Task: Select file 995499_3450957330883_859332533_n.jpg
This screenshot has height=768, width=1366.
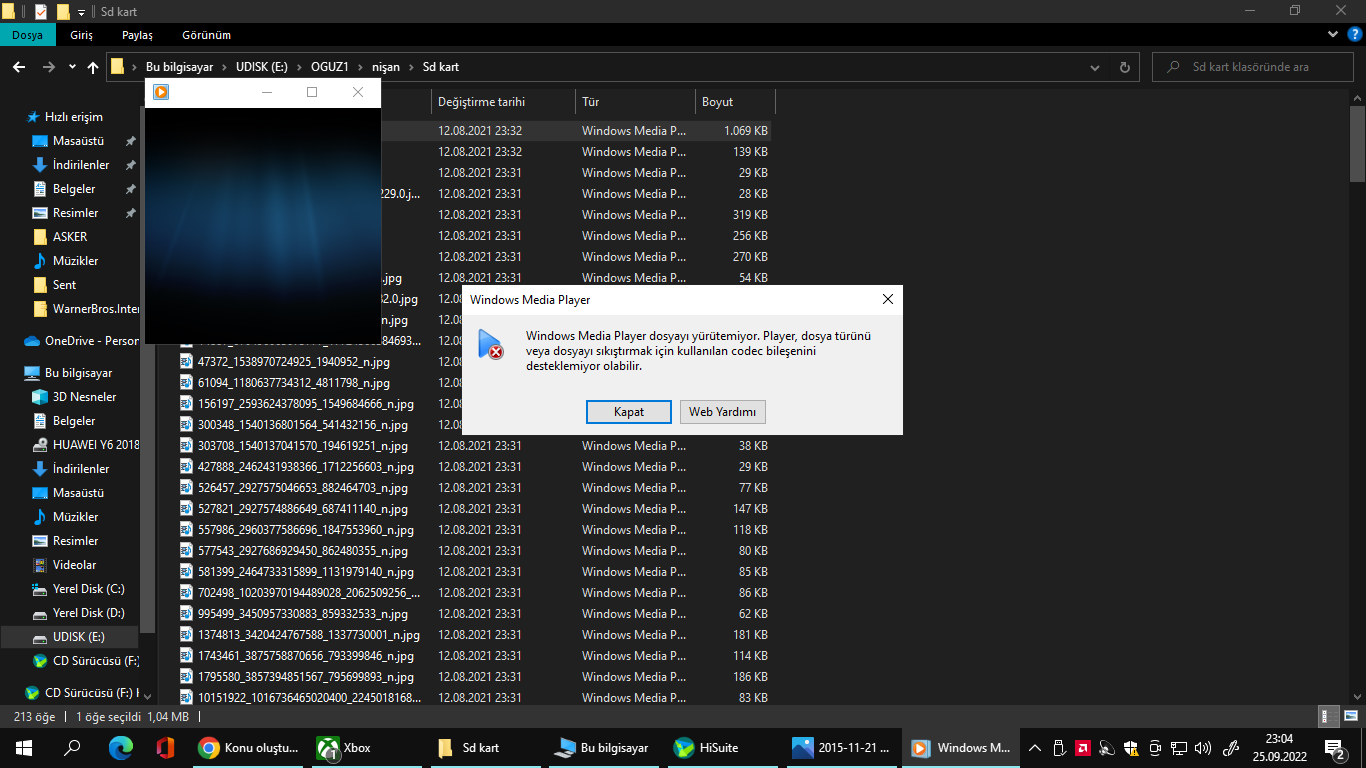Action: click(x=303, y=614)
